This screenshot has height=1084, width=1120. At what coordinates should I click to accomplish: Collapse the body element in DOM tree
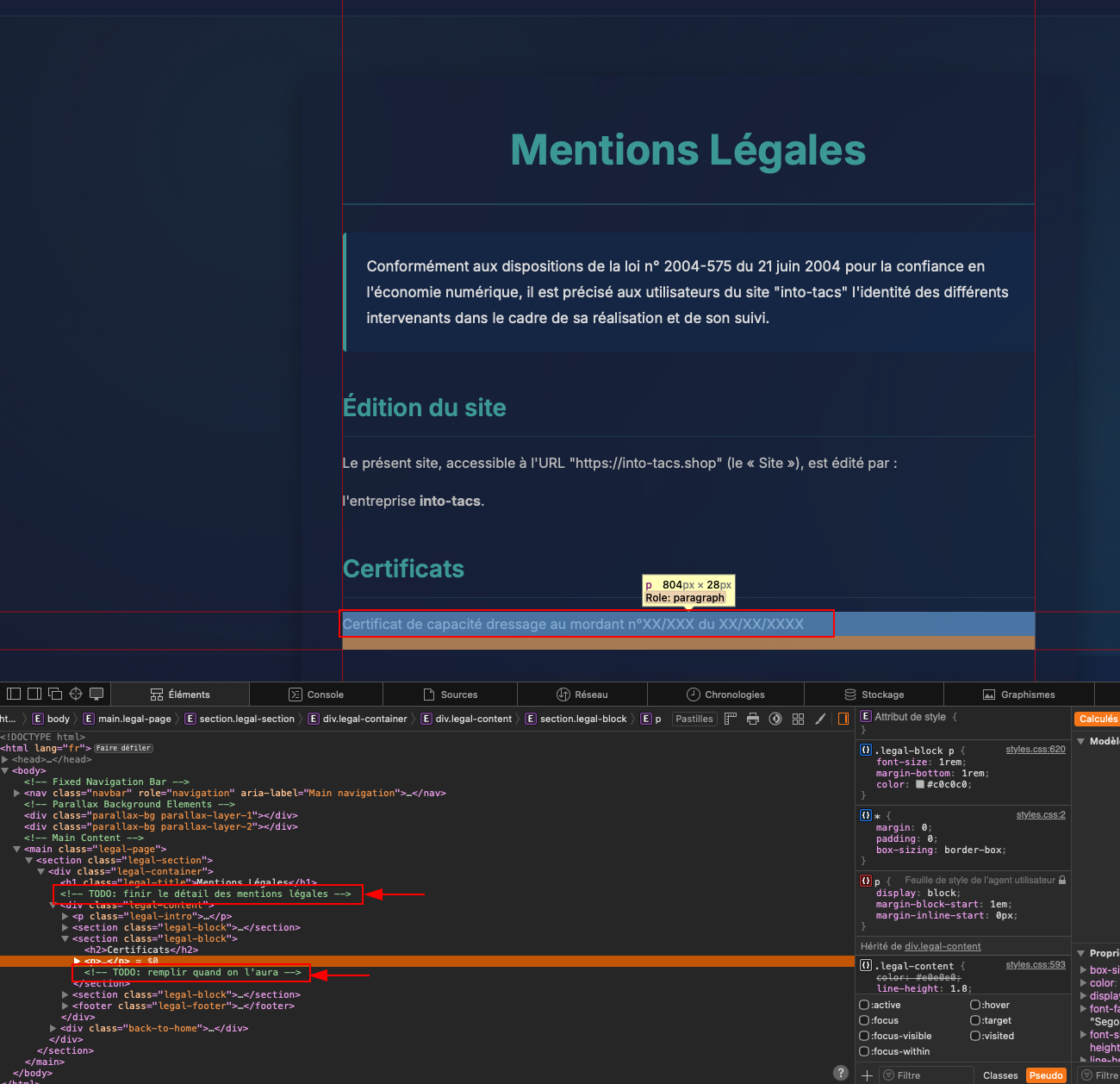(x=5, y=770)
